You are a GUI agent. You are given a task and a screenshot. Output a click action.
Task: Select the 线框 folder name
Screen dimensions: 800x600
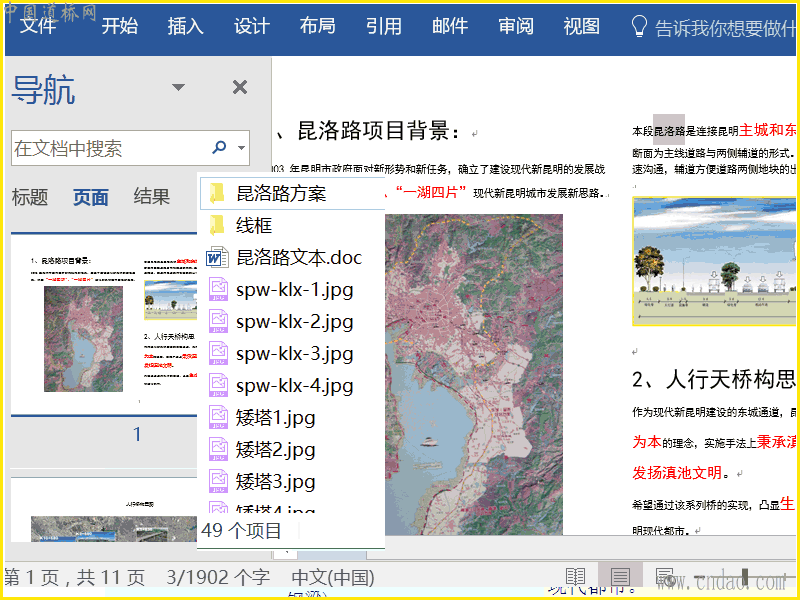[x=254, y=226]
